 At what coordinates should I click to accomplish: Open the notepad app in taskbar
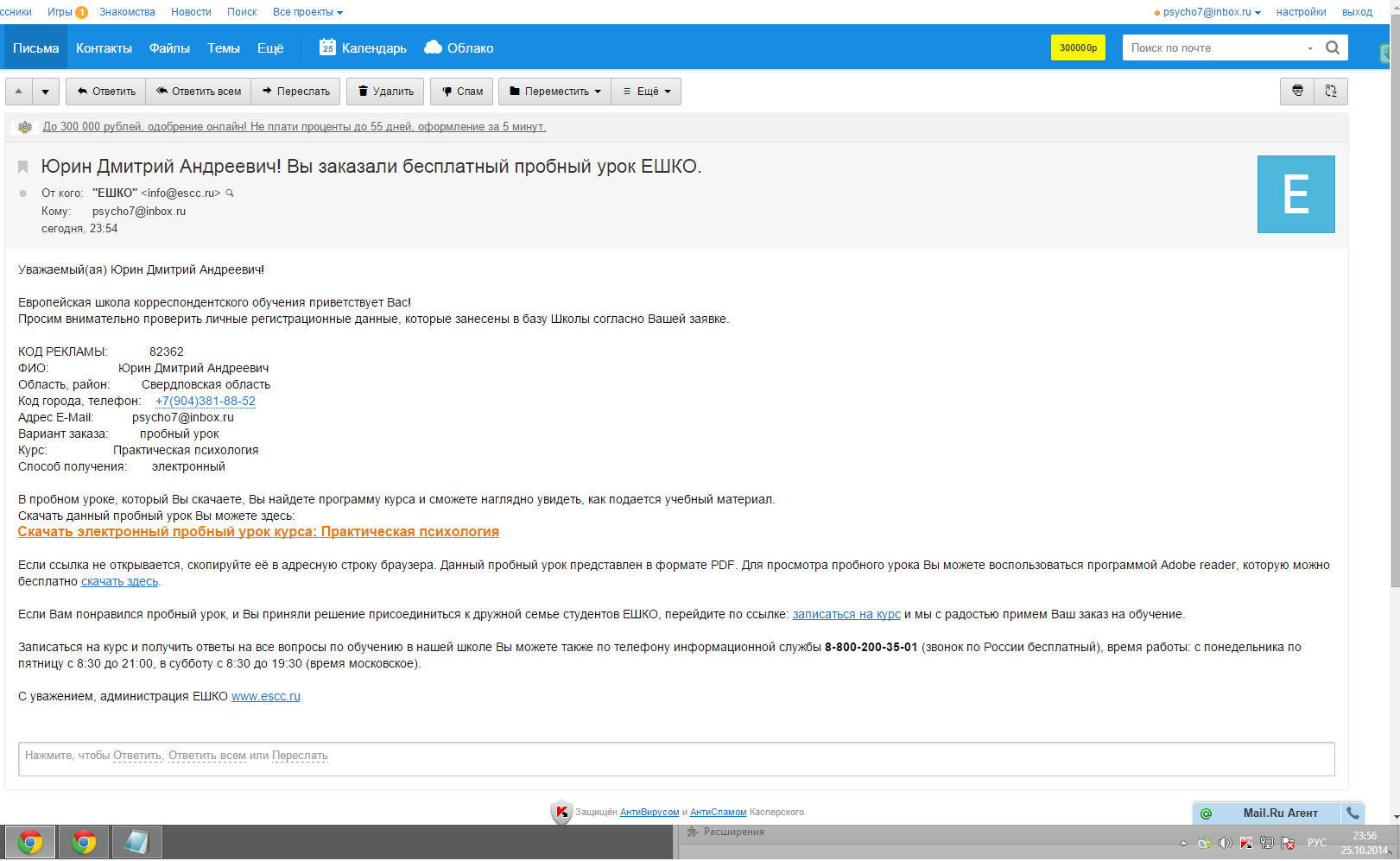136,842
